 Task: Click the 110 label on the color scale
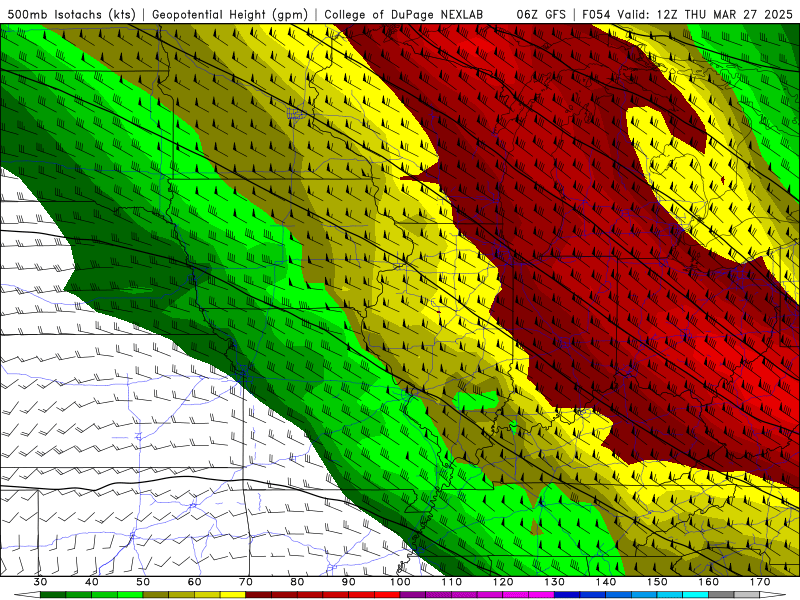(x=452, y=582)
